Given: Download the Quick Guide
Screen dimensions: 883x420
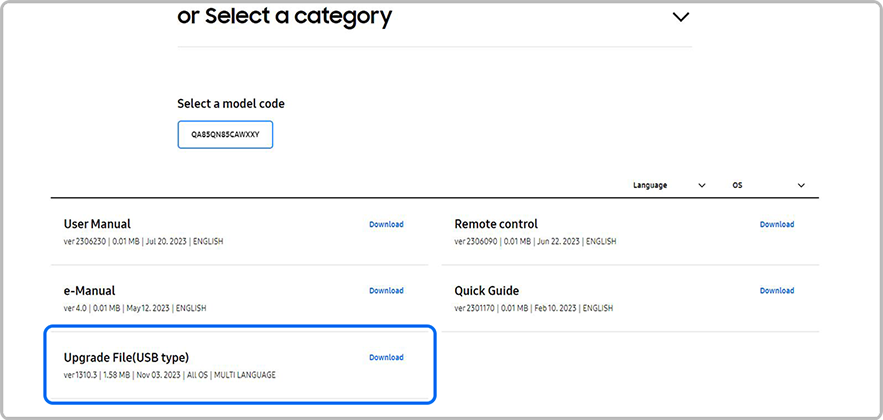Looking at the screenshot, I should [776, 291].
